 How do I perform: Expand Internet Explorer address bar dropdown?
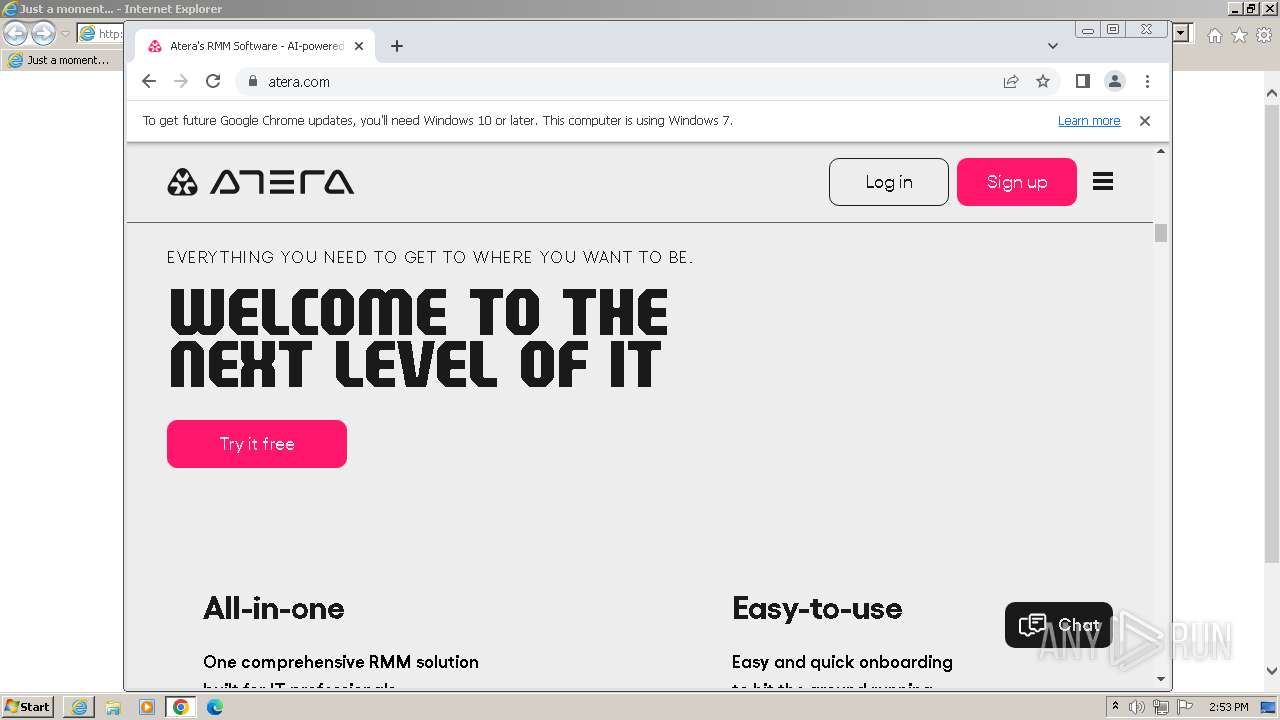(x=1181, y=33)
